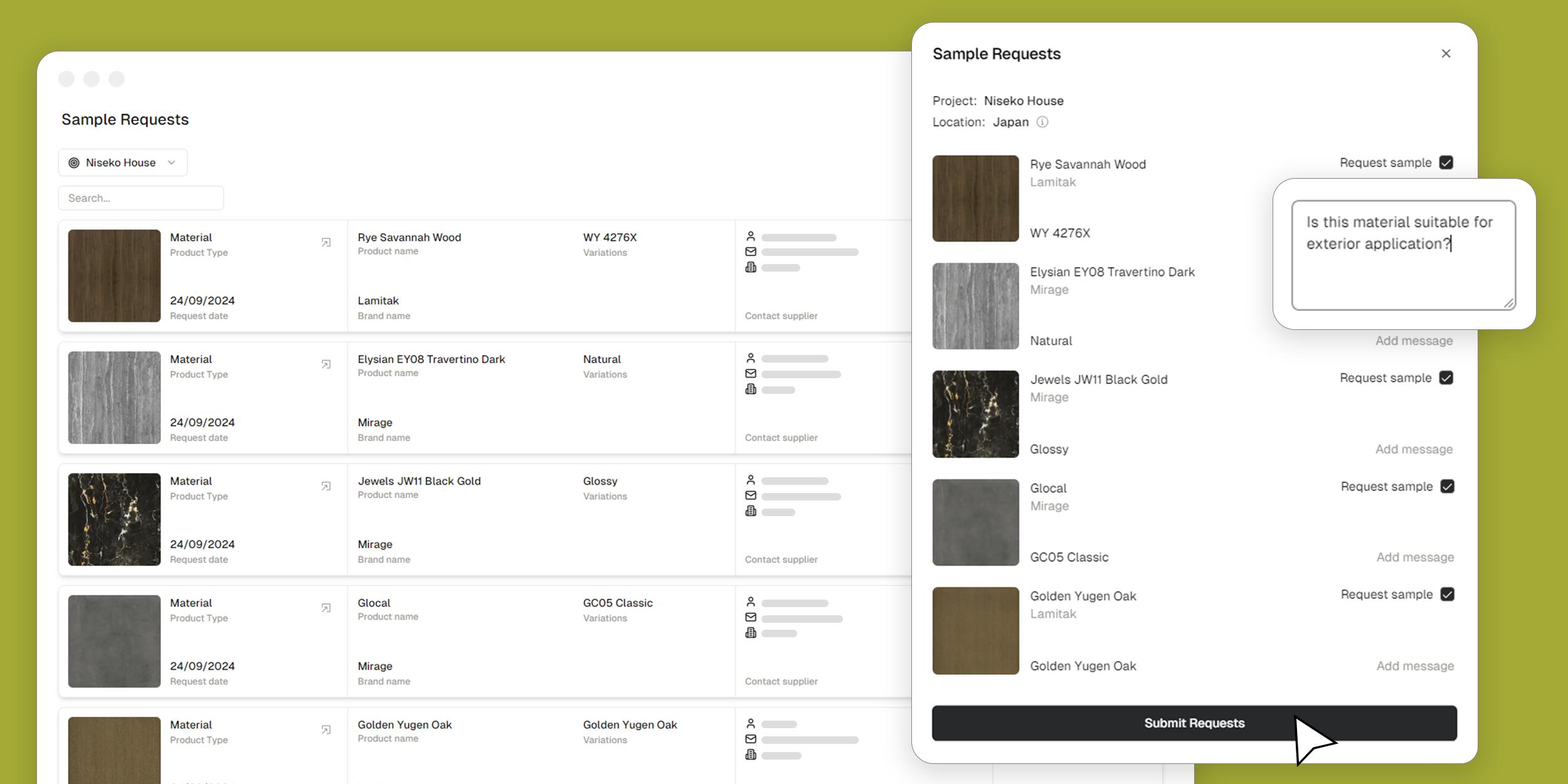Close the Sample Requests dialog
The width and height of the screenshot is (1568, 784).
coord(1446,54)
